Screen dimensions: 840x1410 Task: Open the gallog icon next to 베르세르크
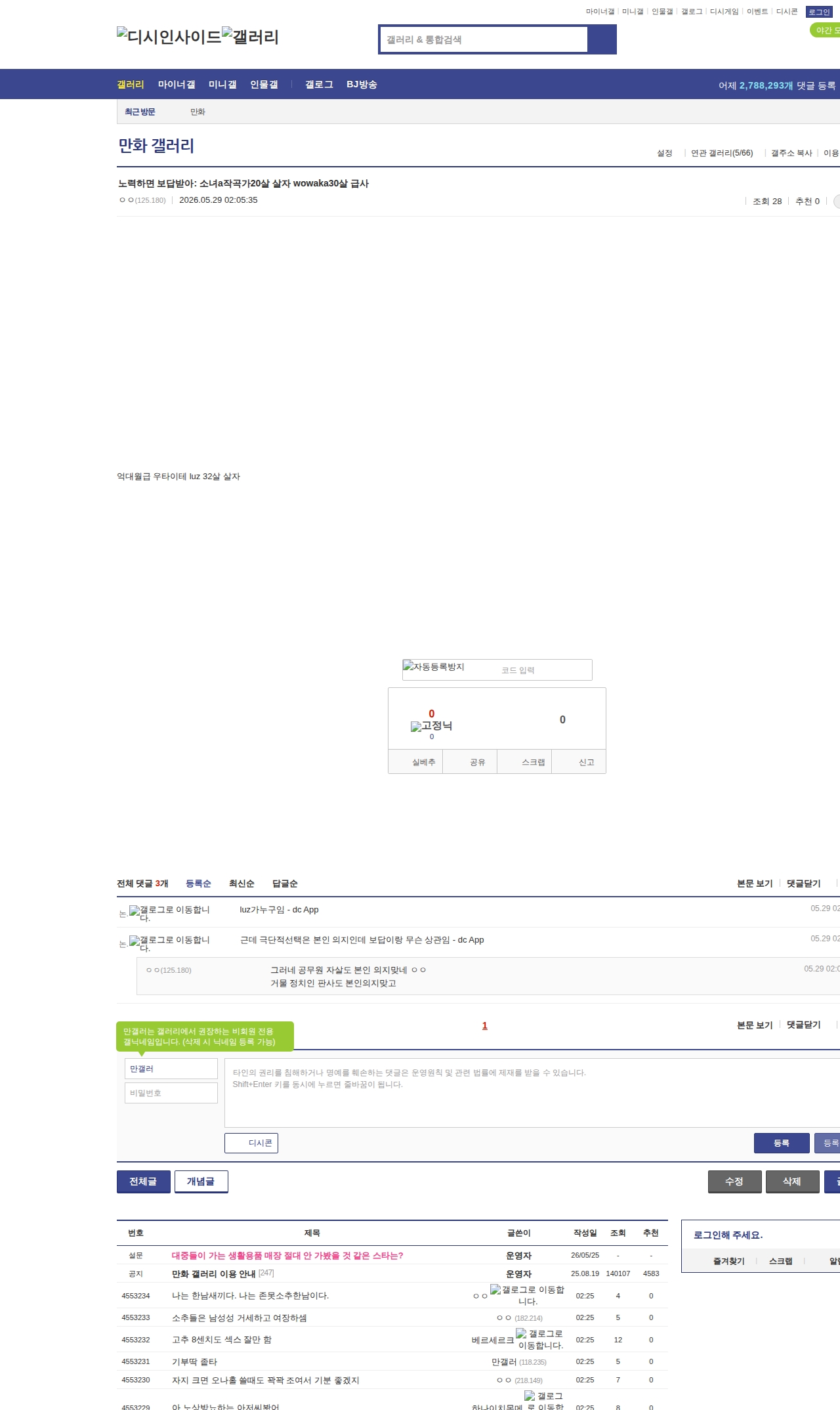539,1340
